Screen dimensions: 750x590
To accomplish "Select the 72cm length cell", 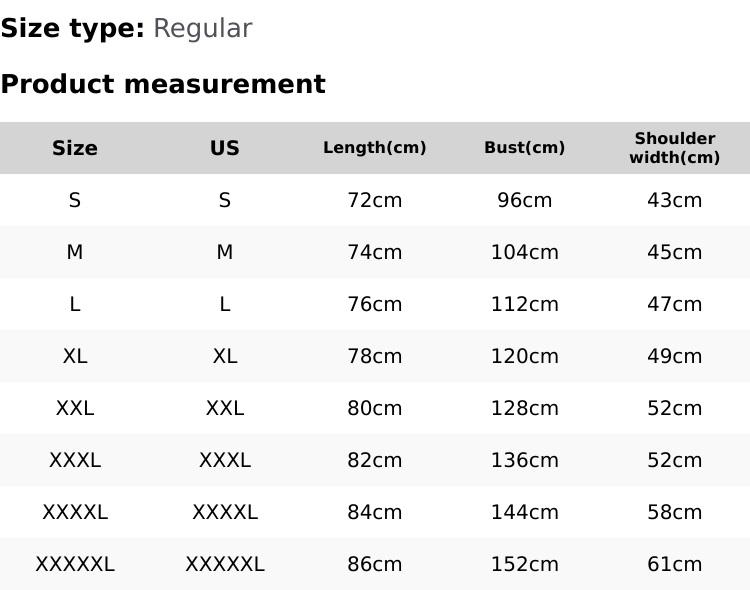I will (x=375, y=200).
